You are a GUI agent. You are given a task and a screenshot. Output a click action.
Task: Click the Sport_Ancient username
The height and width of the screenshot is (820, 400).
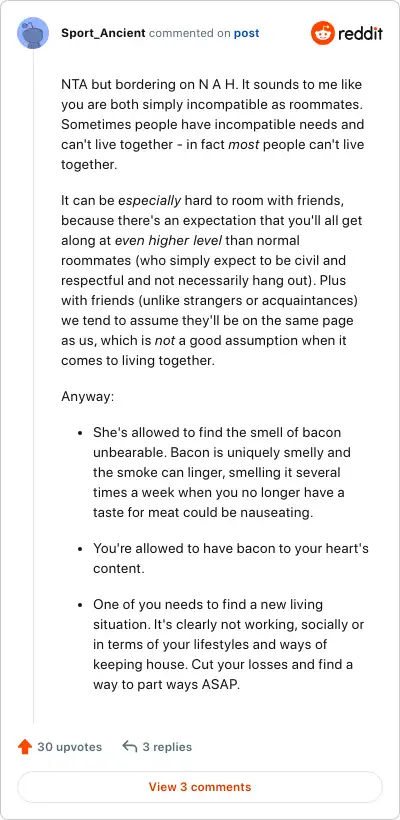(x=103, y=33)
